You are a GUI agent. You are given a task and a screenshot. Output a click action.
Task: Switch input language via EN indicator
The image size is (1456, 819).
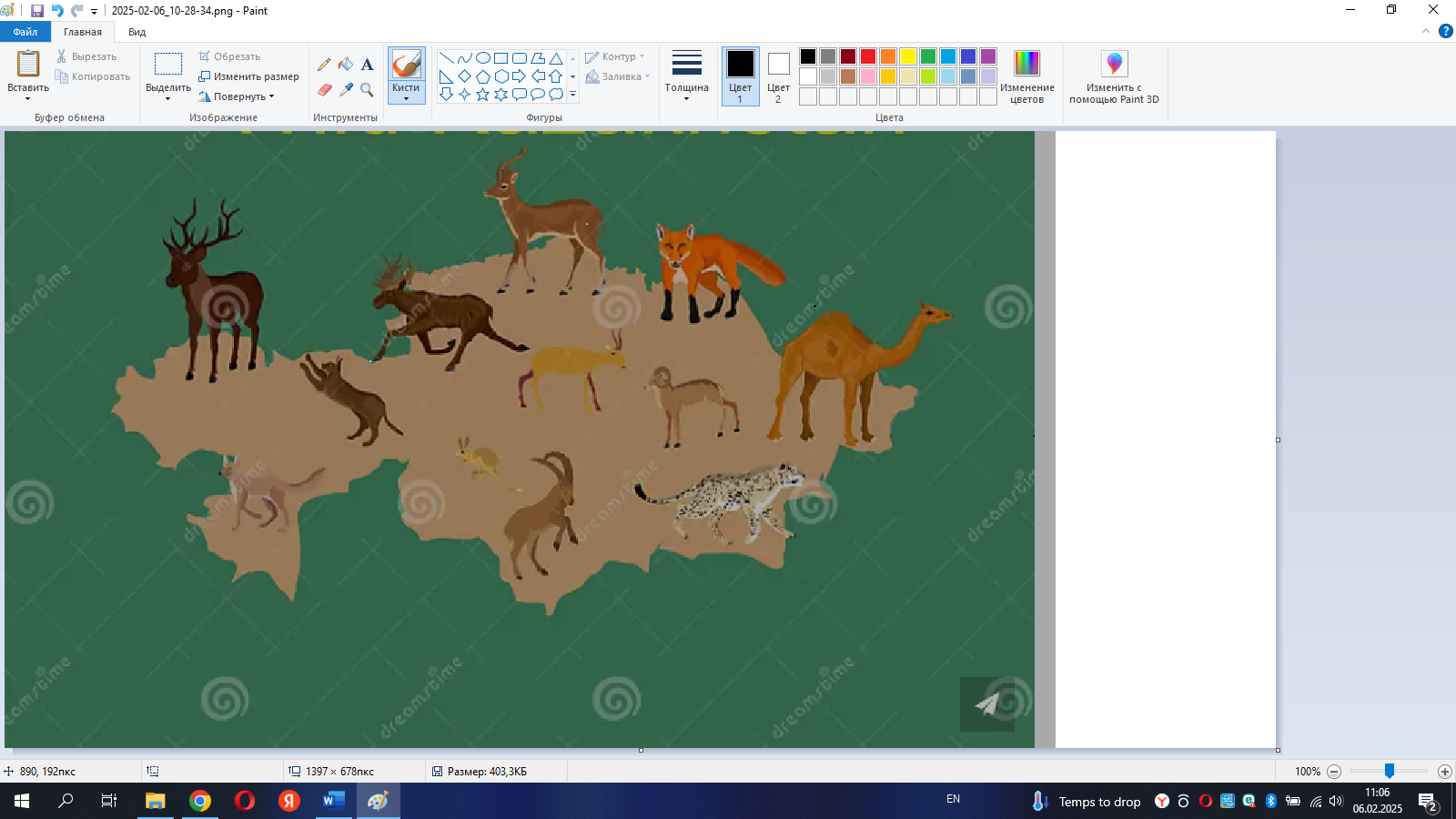953,799
